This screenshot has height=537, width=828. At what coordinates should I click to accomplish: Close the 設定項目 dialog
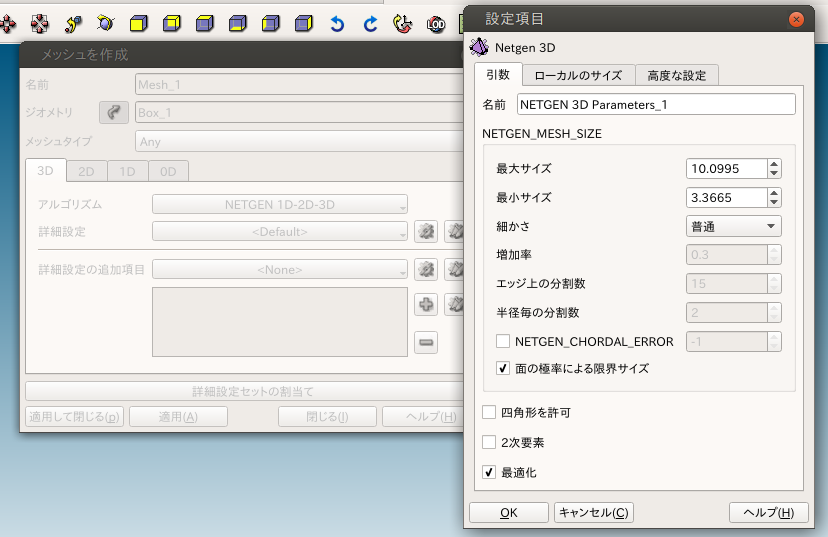[x=796, y=20]
